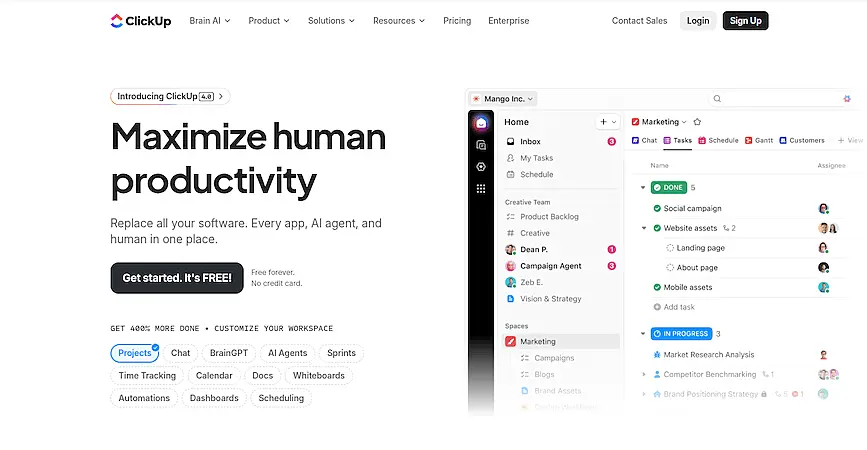Select the Automations feature chip
867x450 pixels.
144,398
